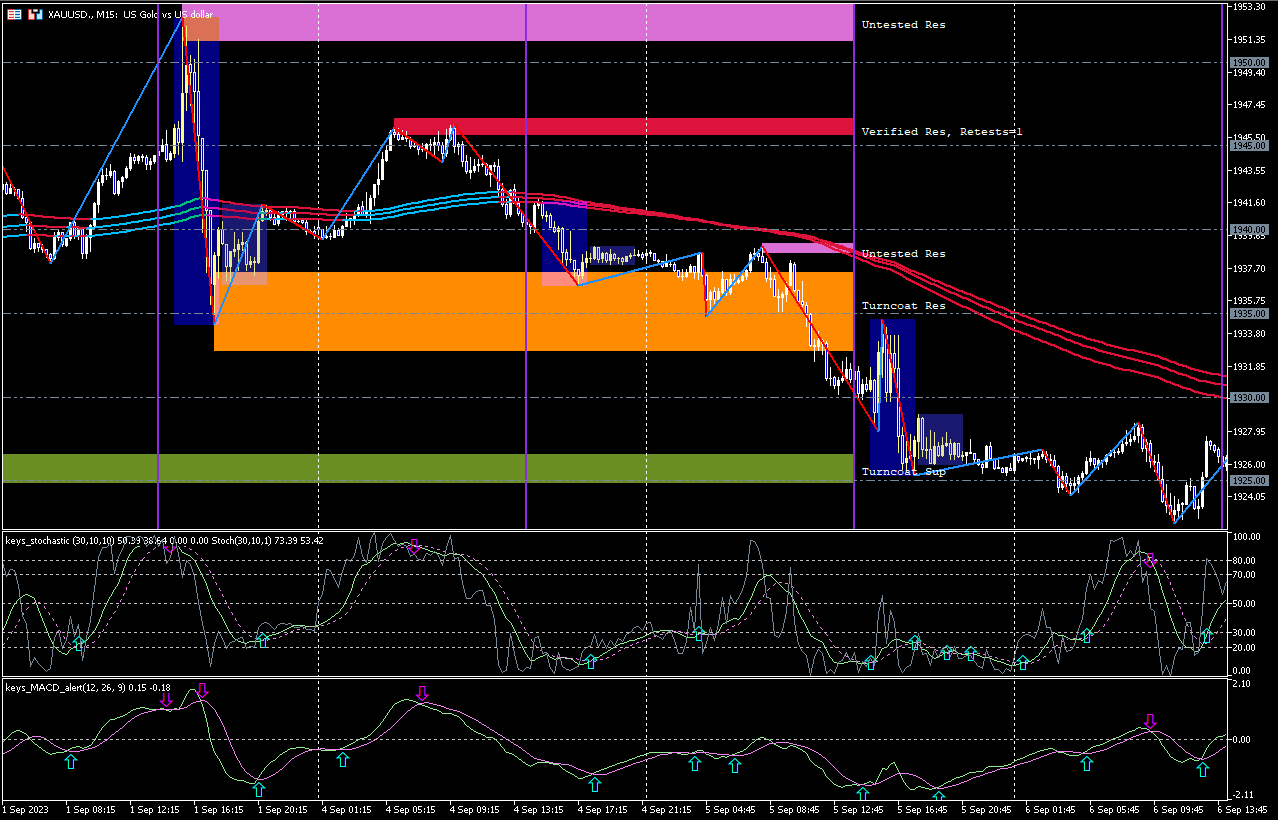Click the red-blue grid icon beside the XAUUSD title
The height and width of the screenshot is (820, 1278).
coord(14,14)
